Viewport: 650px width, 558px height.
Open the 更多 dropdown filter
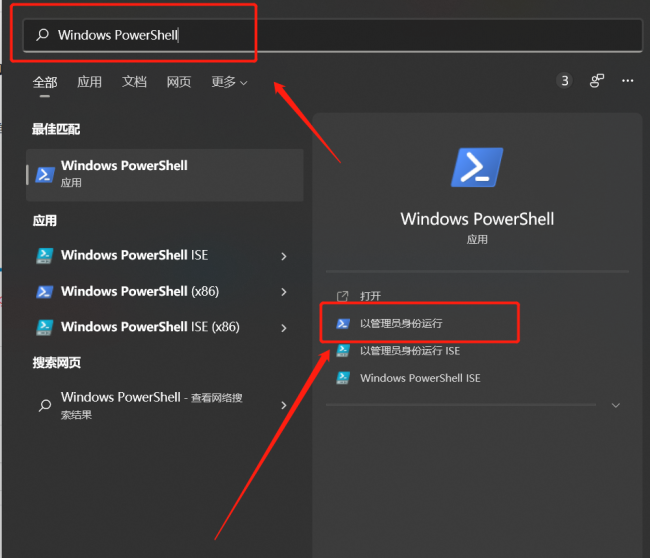pyautogui.click(x=230, y=82)
